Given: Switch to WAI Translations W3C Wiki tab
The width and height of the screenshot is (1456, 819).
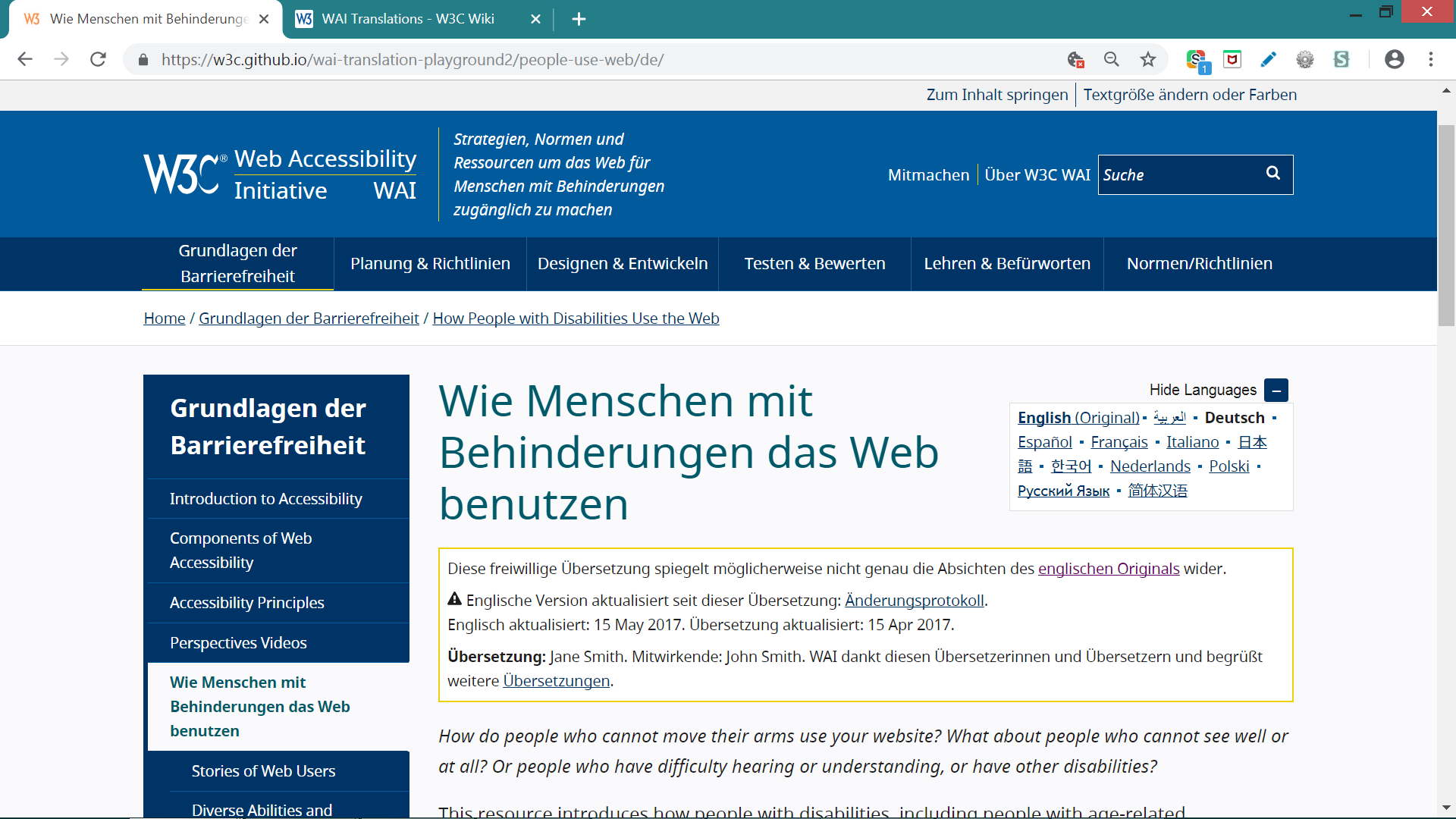Looking at the screenshot, I should tap(408, 19).
